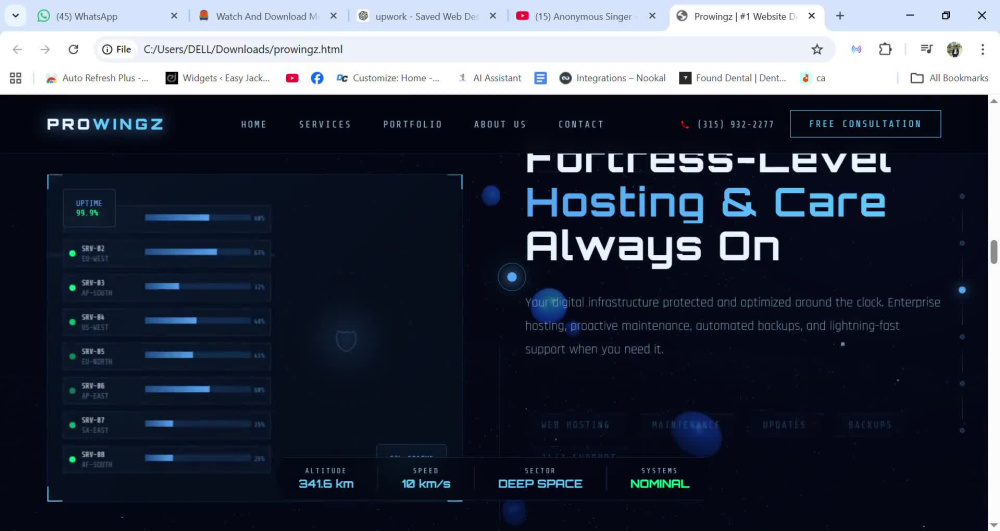The width and height of the screenshot is (1000, 531).
Task: View the File site information chip
Action: [117, 49]
